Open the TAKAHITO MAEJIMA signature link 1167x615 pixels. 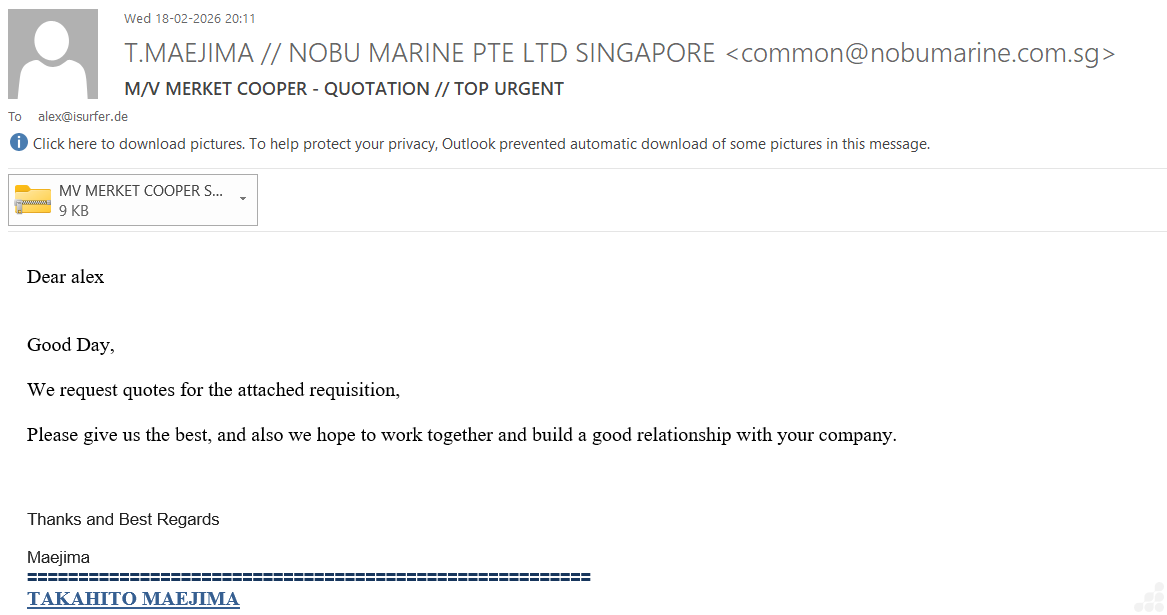133,599
